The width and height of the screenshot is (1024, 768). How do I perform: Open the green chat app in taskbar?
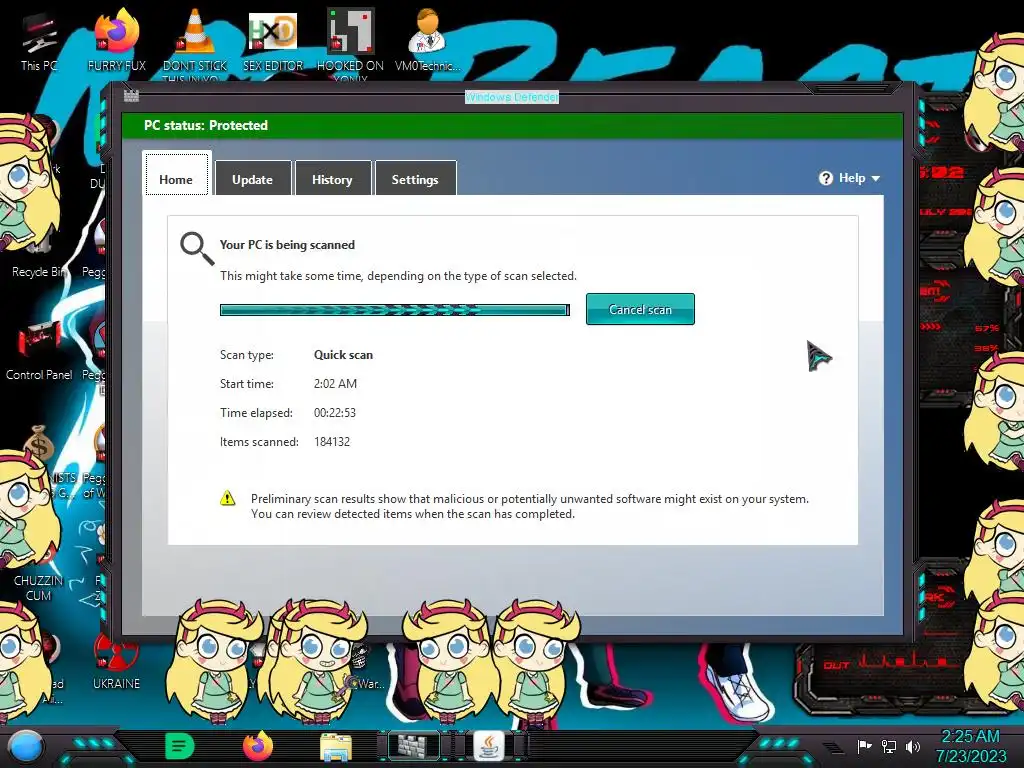(x=180, y=746)
